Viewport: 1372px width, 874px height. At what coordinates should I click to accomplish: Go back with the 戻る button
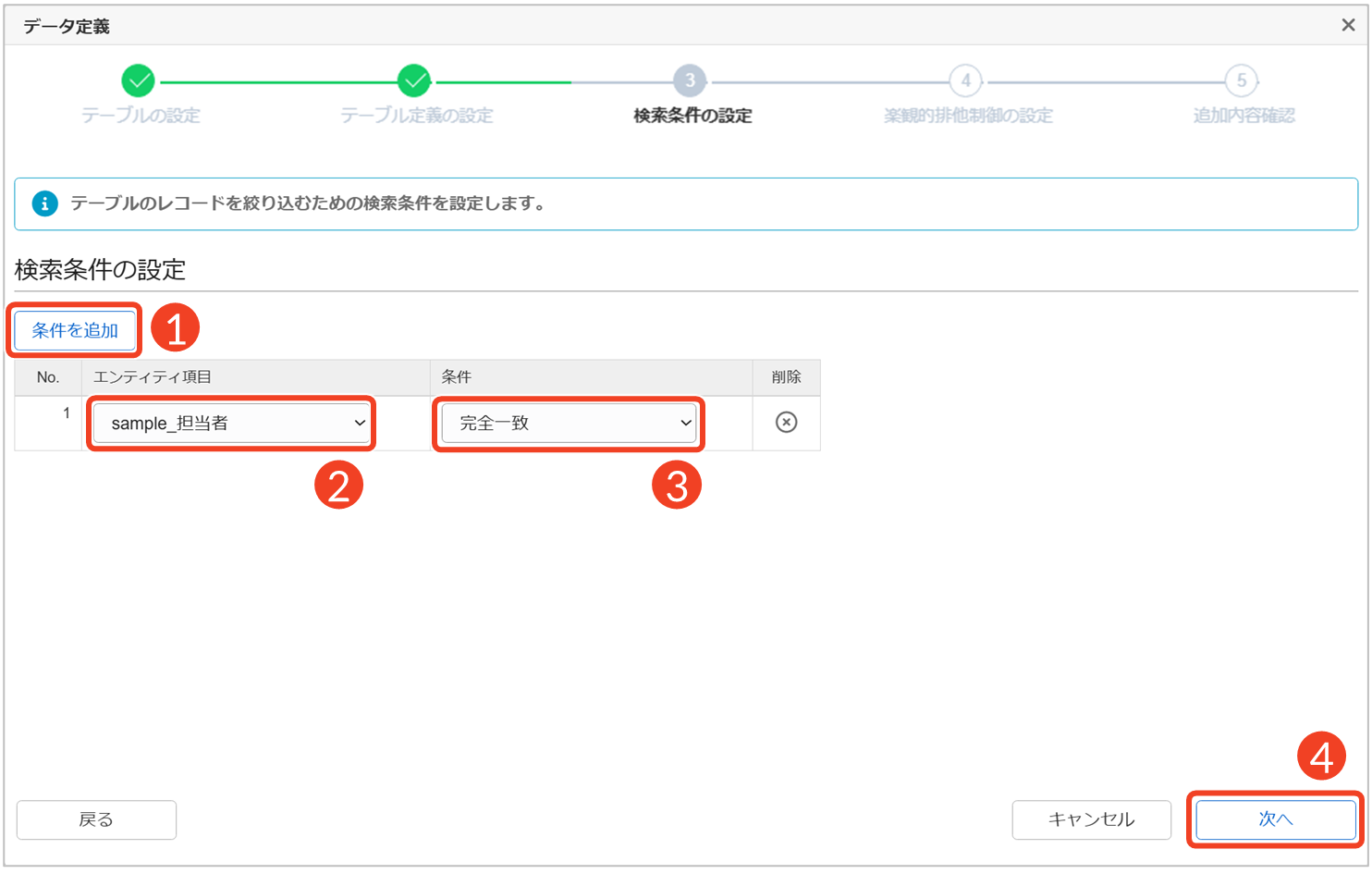[96, 819]
